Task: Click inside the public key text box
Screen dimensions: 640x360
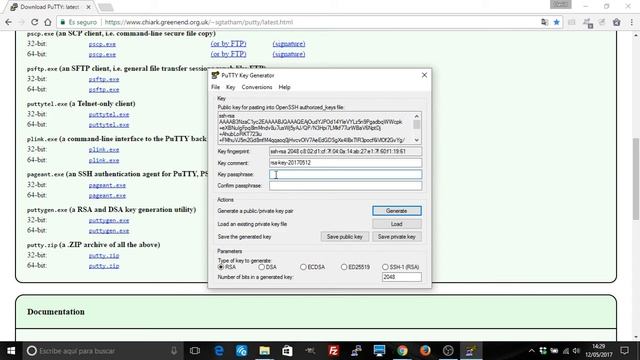Action: [x=315, y=128]
